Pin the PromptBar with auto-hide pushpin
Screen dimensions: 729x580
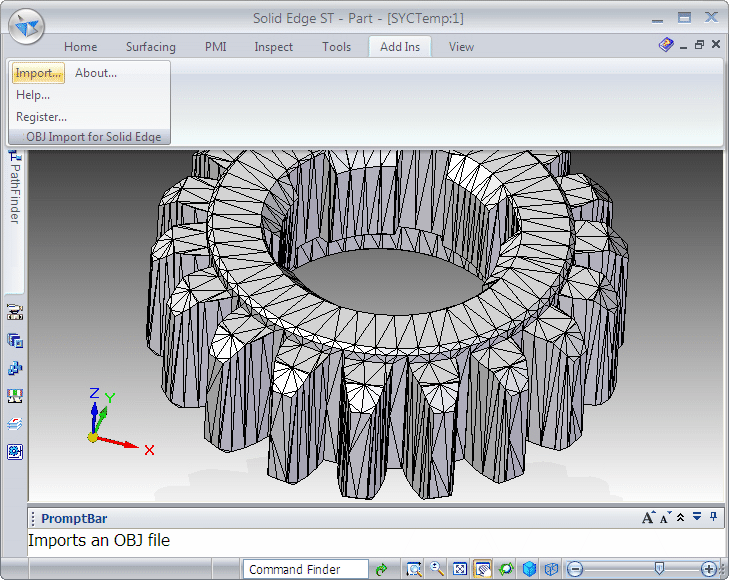coord(713,517)
